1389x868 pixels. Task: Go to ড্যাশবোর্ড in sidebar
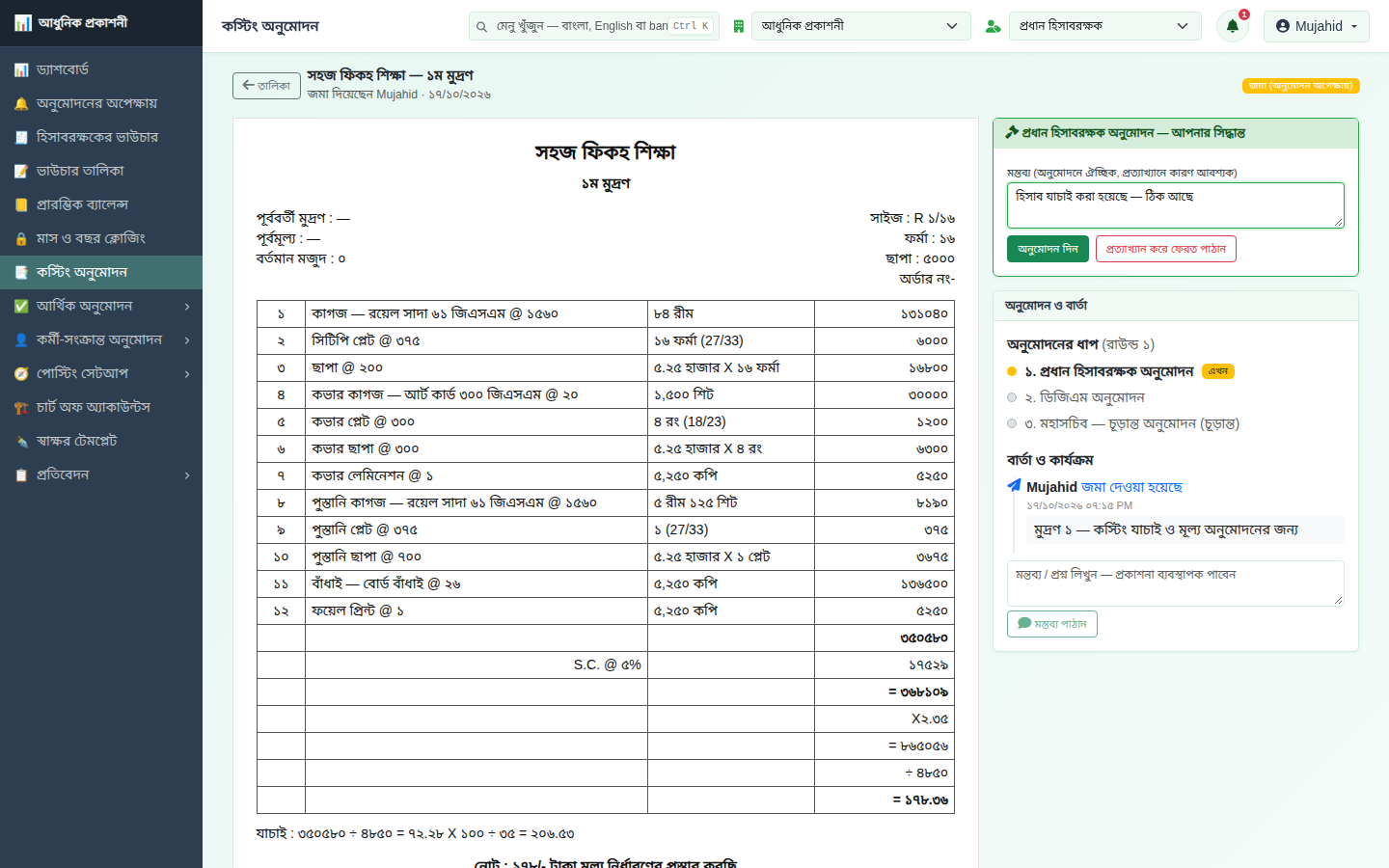pos(101,70)
